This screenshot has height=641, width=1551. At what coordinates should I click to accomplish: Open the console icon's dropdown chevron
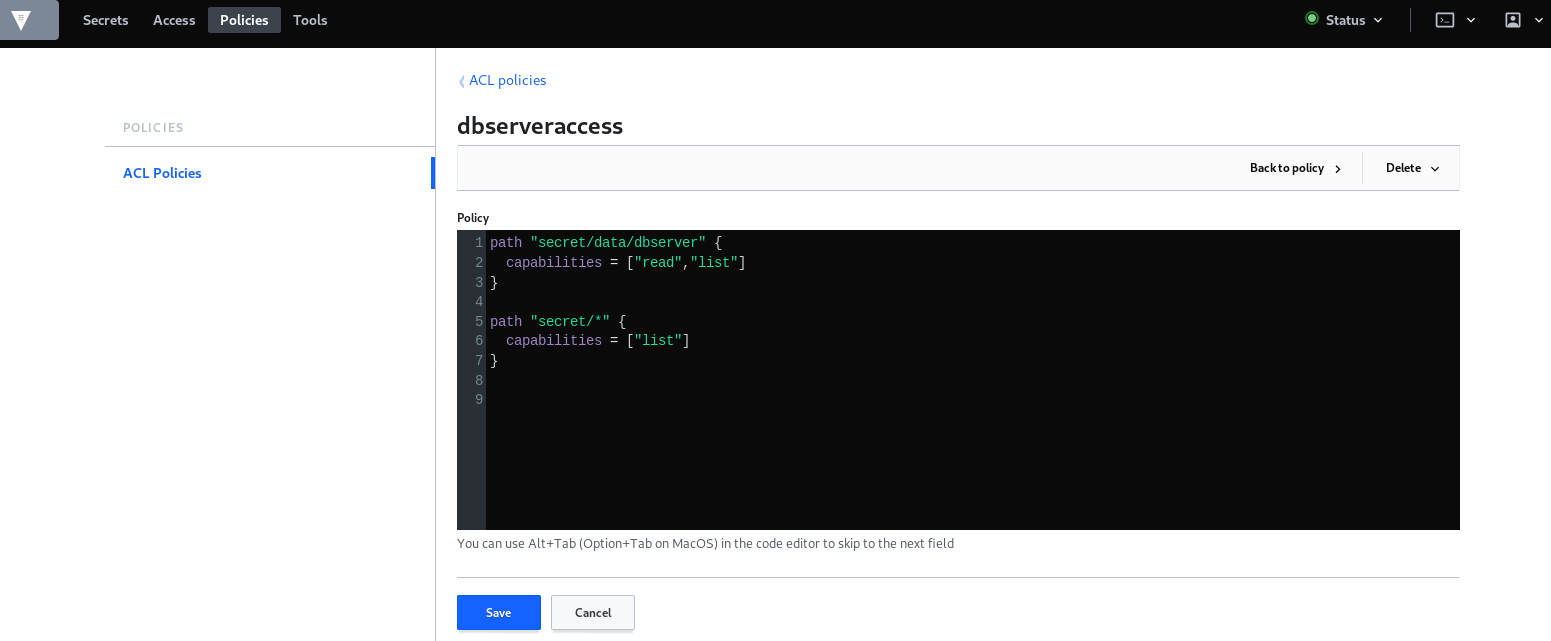click(x=1470, y=19)
